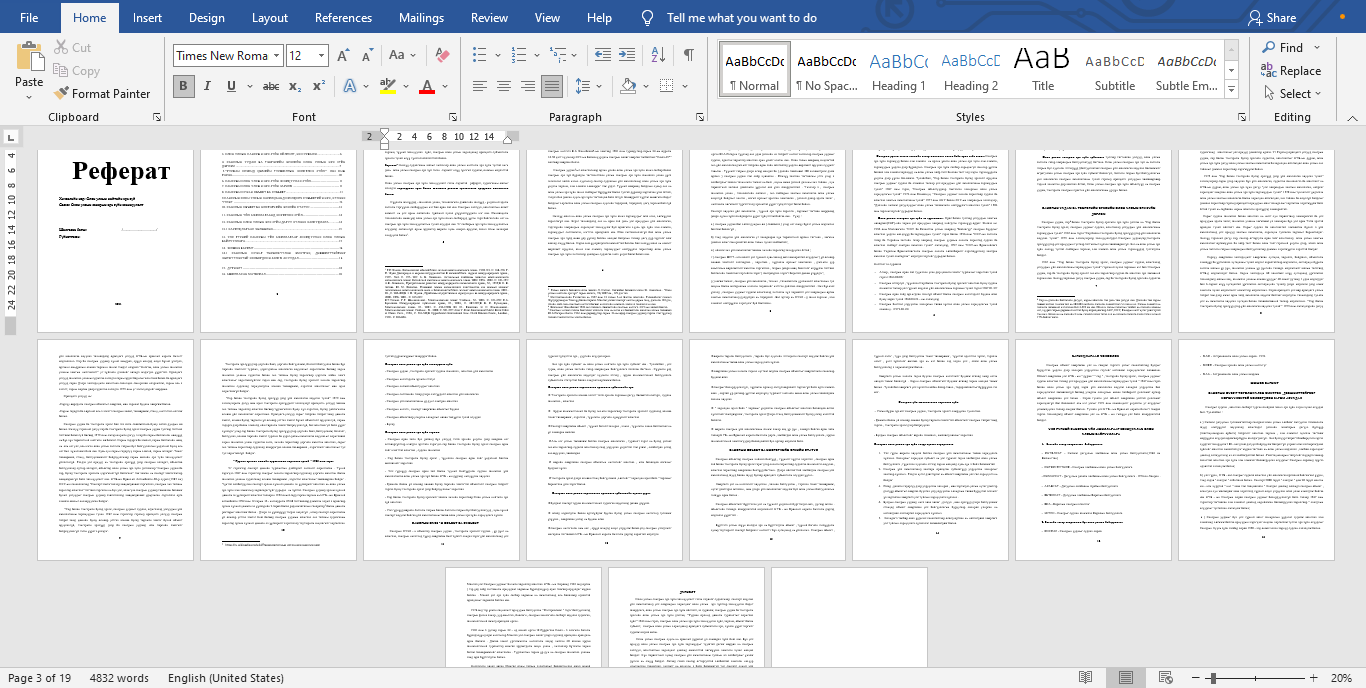Open the font name dropdown
Screen dimensions: 1366x688
276,56
